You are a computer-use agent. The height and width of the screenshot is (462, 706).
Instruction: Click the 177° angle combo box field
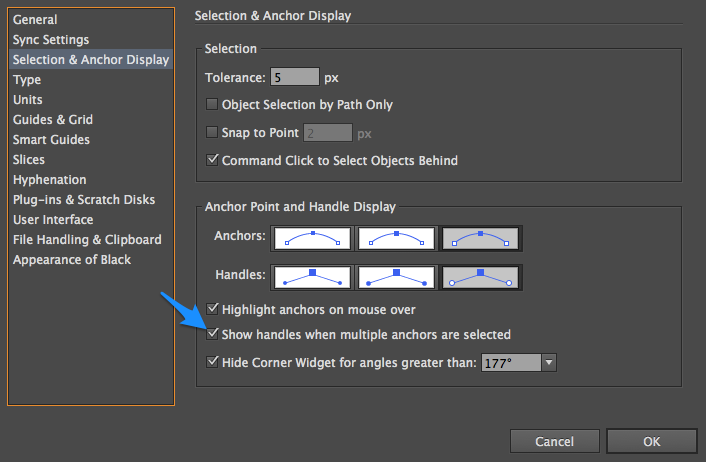coord(511,362)
